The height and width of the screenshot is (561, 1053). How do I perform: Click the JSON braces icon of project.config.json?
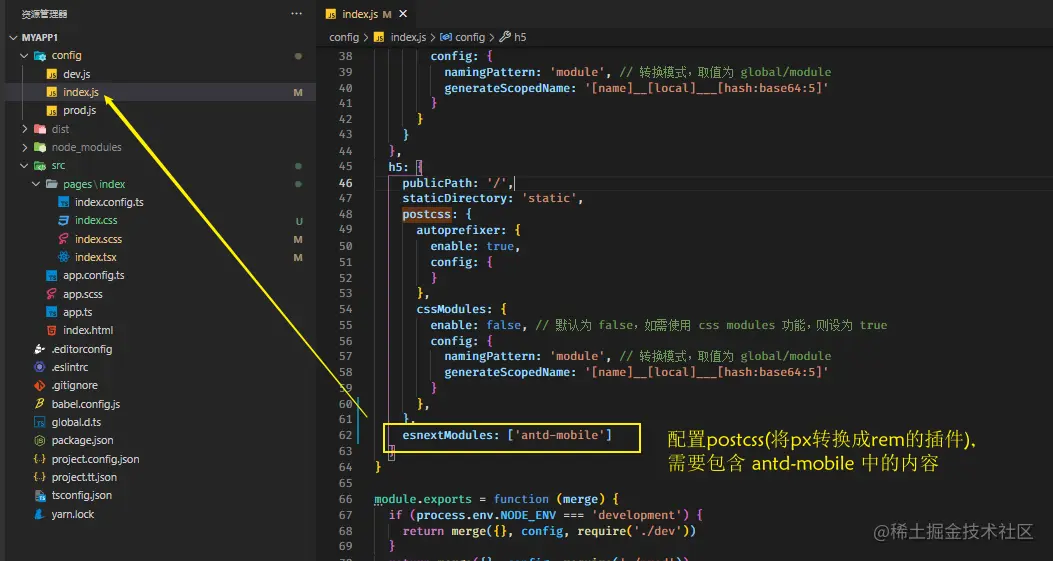pos(40,459)
